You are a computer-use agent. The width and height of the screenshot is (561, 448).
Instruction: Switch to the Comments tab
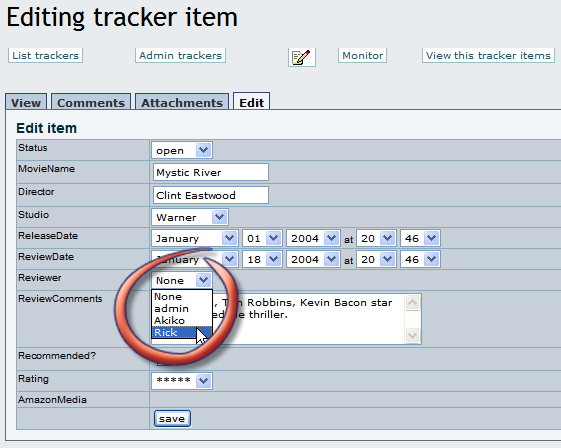point(91,103)
